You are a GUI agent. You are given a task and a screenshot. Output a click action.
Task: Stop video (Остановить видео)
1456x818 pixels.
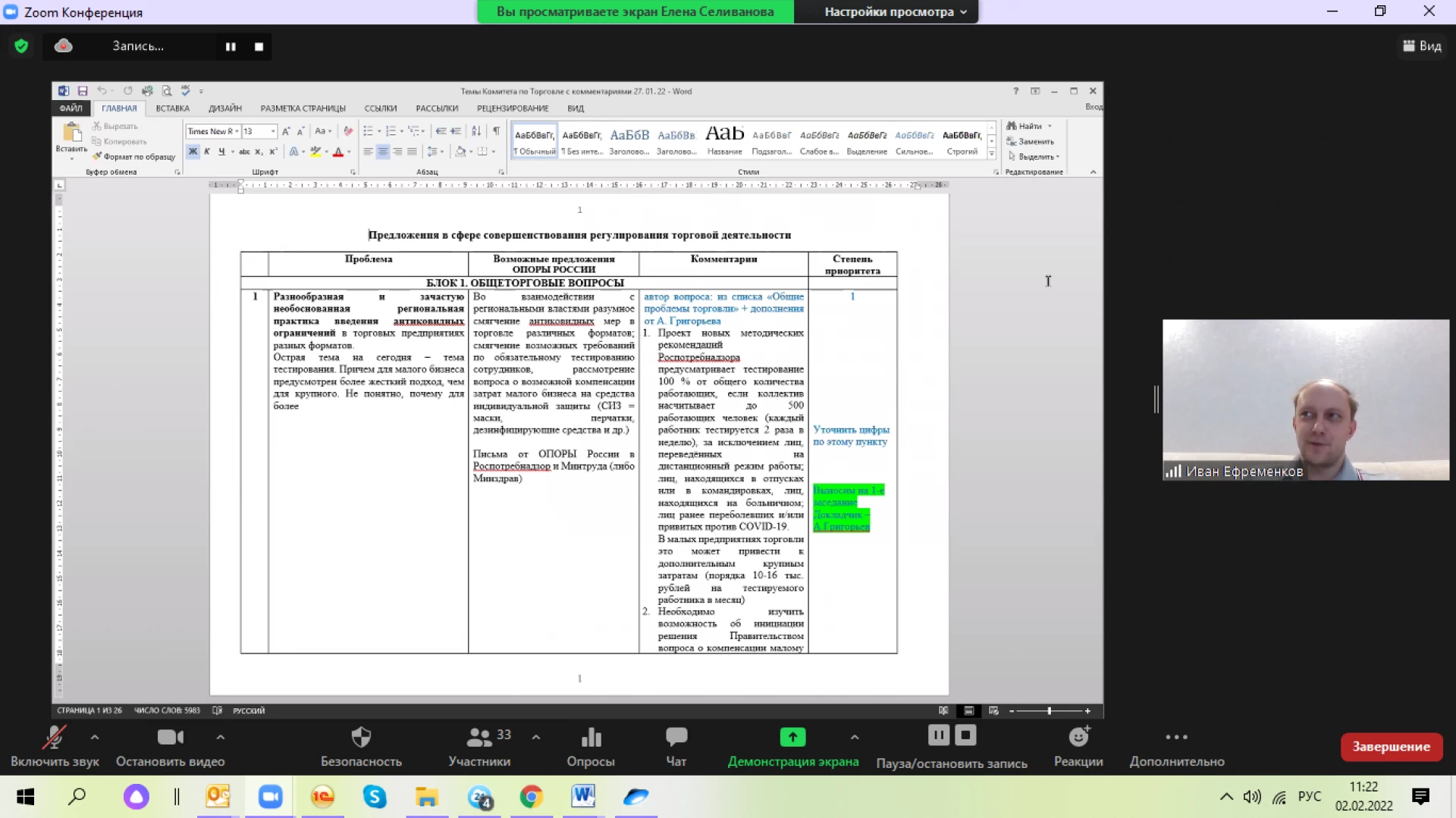click(171, 747)
